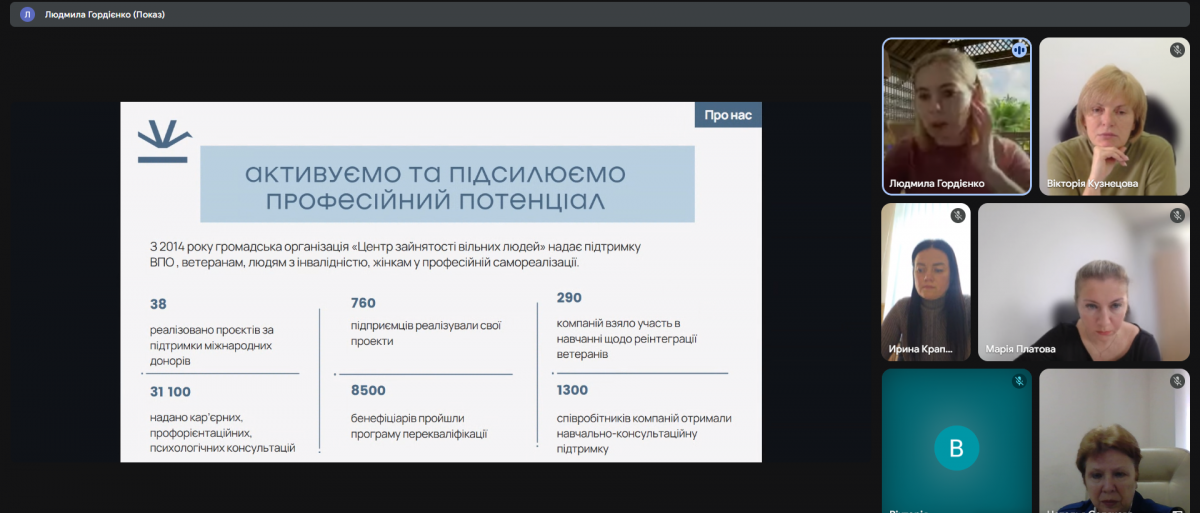Screen dimensions: 1200x513
Task: Click the speaking indicator on Людмила Гордієнко's tile
Action: pos(1020,49)
